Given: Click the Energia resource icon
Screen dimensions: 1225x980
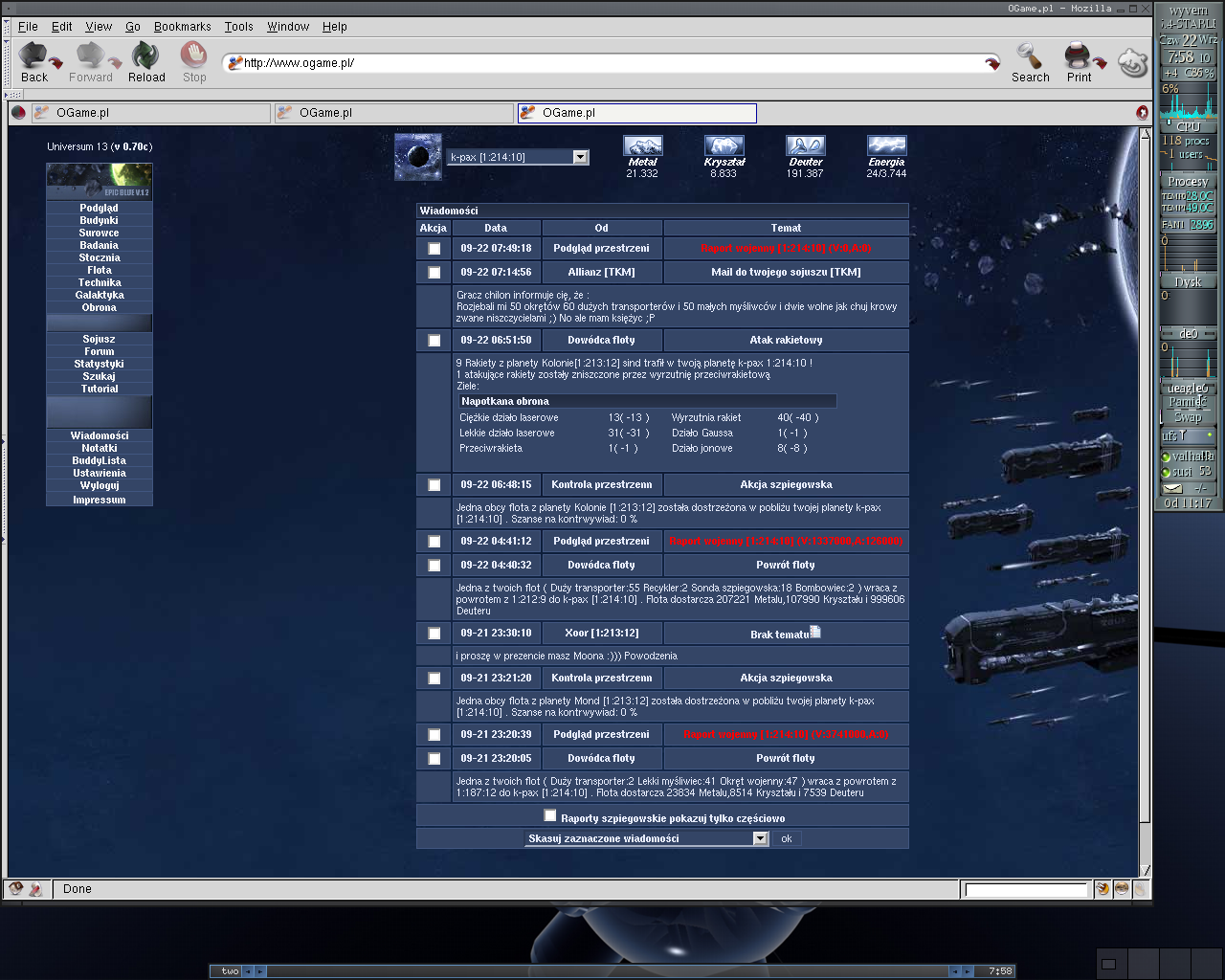Looking at the screenshot, I should click(x=886, y=145).
